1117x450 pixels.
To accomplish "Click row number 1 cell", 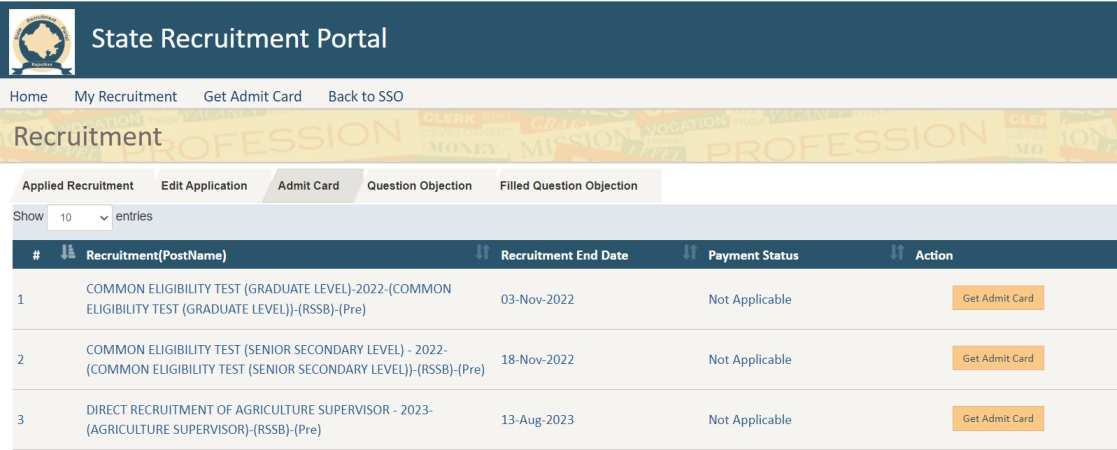I will (x=21, y=299).
